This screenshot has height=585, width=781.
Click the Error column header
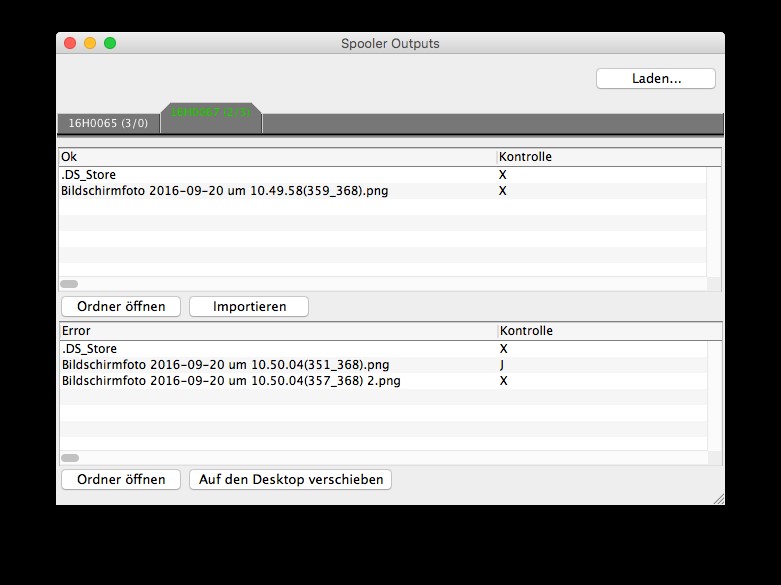pos(277,331)
